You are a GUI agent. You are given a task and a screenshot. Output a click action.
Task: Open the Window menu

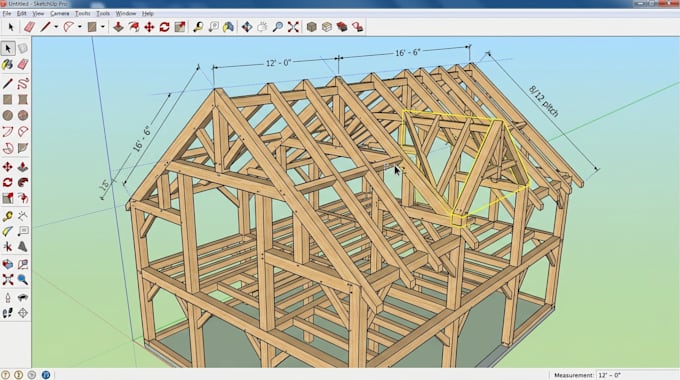(x=126, y=13)
